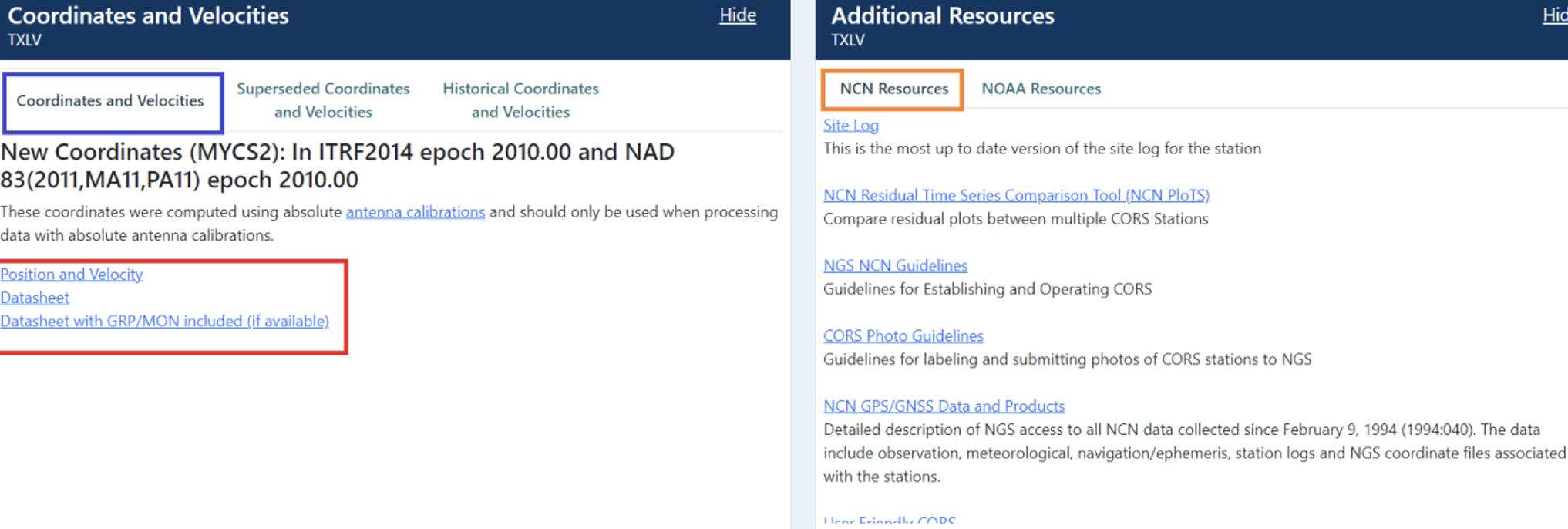Open the Historical Coordinates and Velocities tab

(520, 100)
